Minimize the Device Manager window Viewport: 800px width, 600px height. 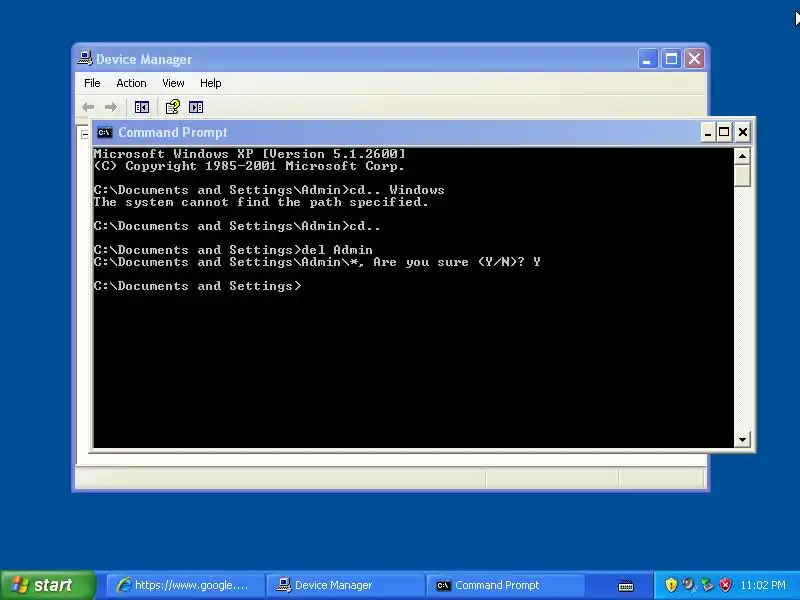click(647, 59)
